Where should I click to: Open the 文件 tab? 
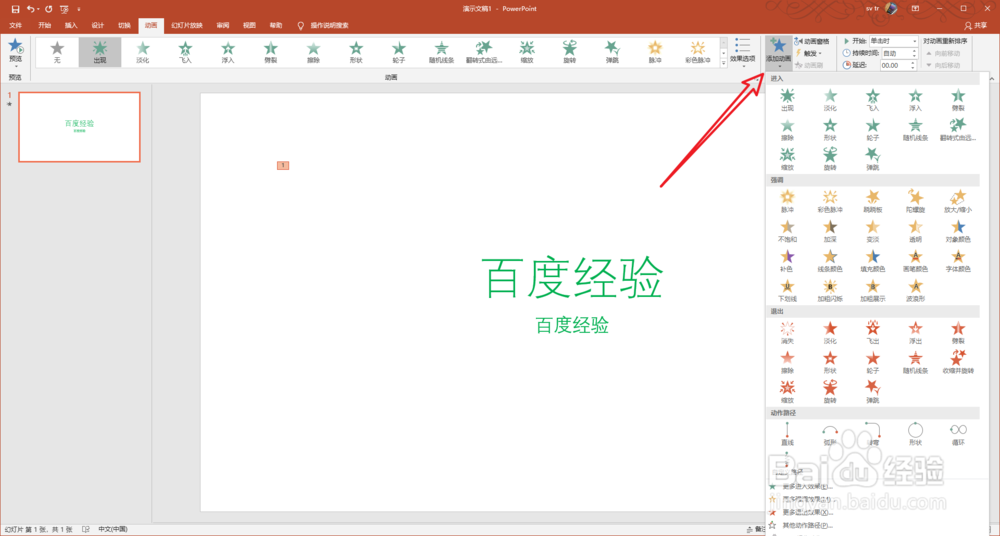15,26
